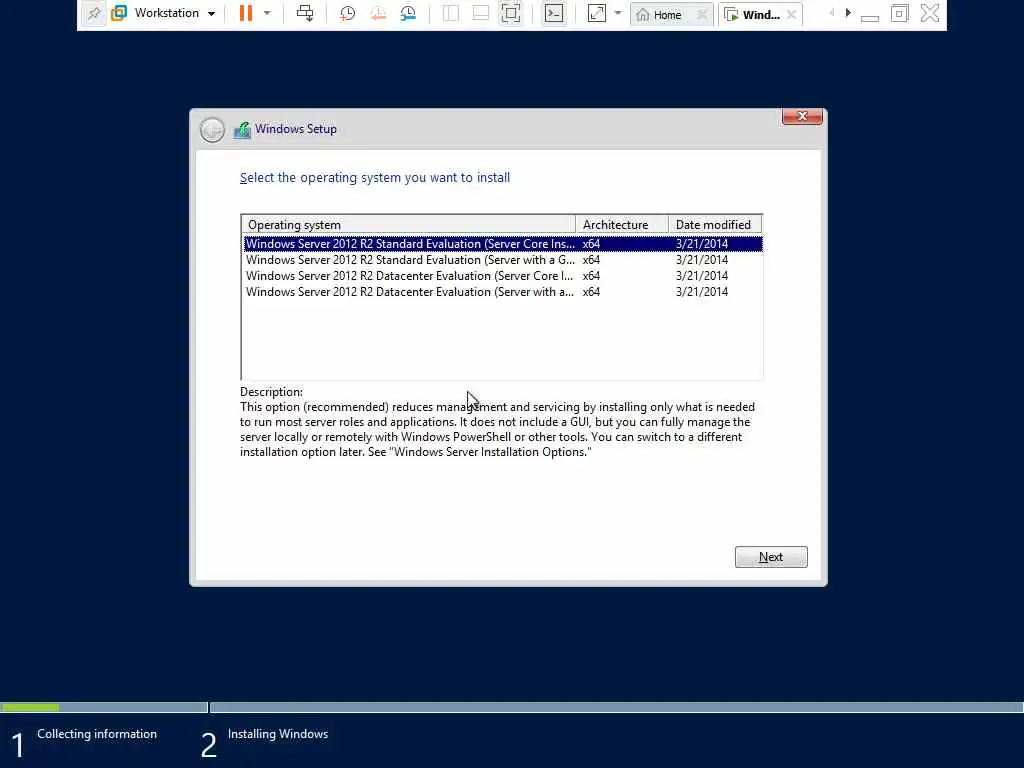Click the Operating system column header
The width and height of the screenshot is (1024, 768).
coord(409,225)
